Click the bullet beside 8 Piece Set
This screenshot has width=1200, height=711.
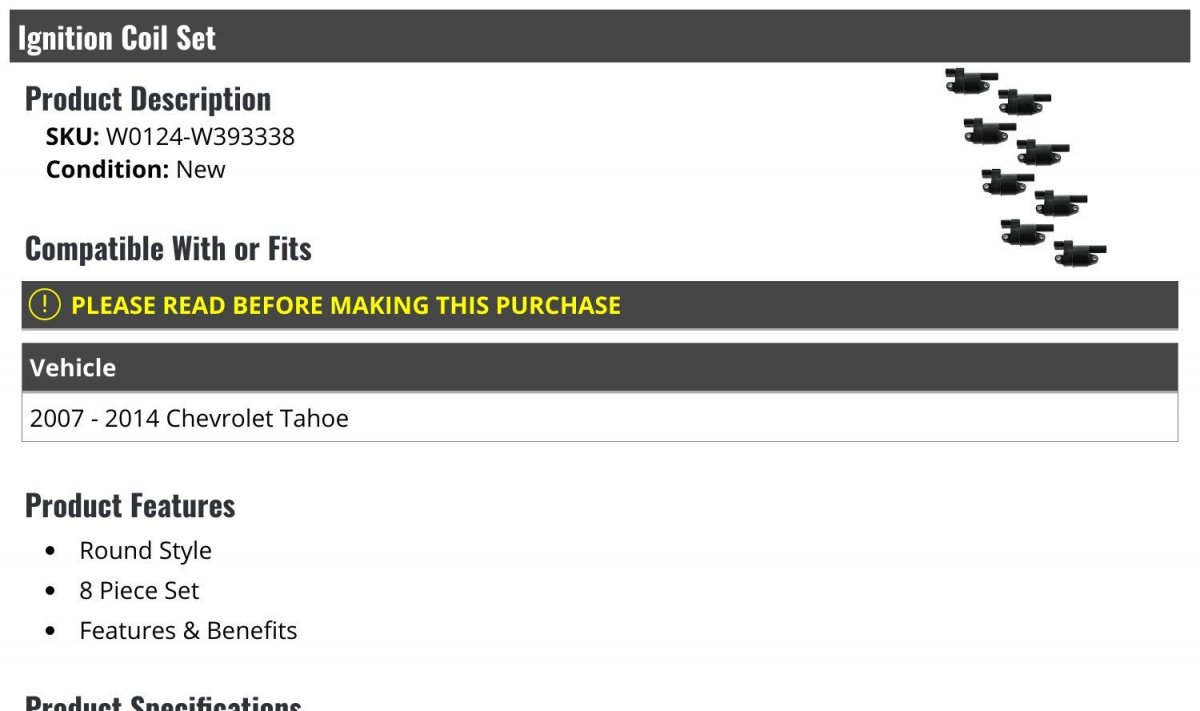click(51, 591)
